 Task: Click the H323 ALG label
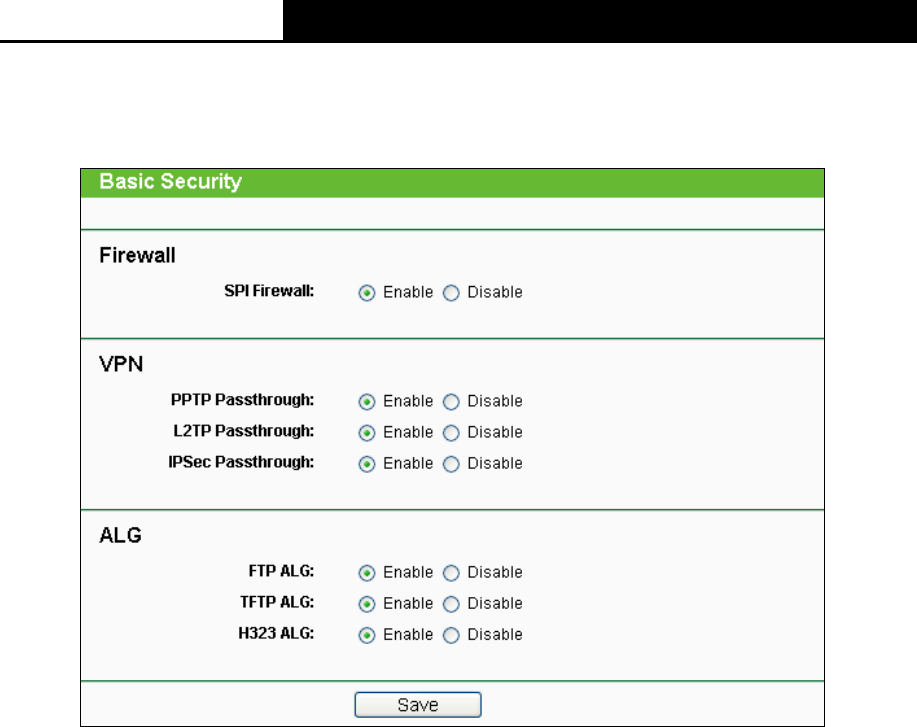click(x=276, y=633)
